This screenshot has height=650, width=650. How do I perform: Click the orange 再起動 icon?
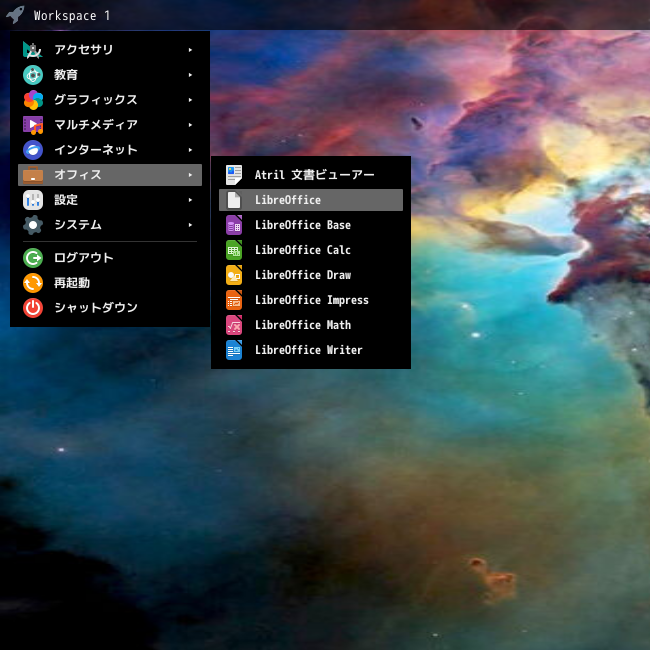click(33, 283)
